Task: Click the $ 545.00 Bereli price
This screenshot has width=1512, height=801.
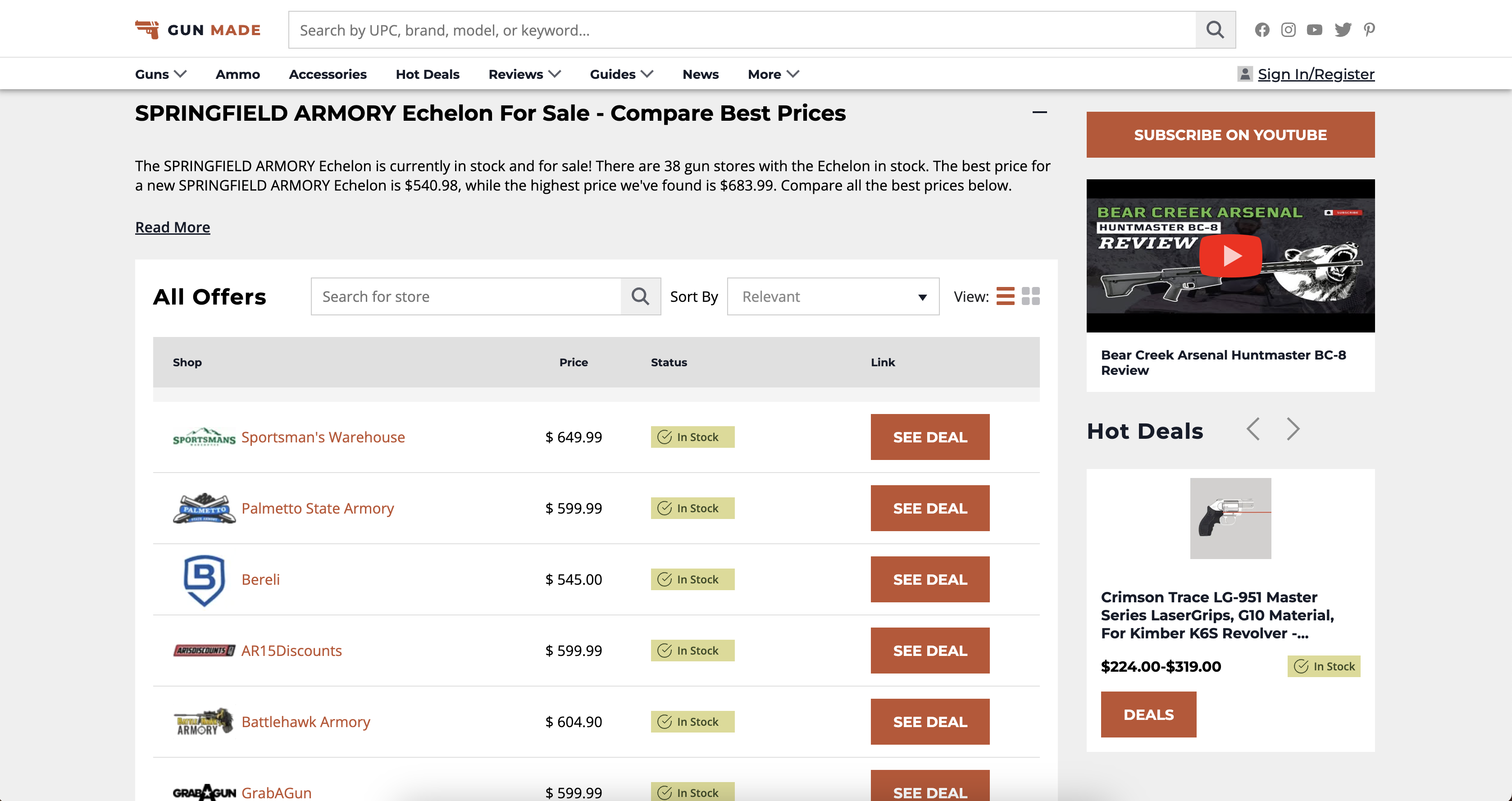Action: point(574,580)
